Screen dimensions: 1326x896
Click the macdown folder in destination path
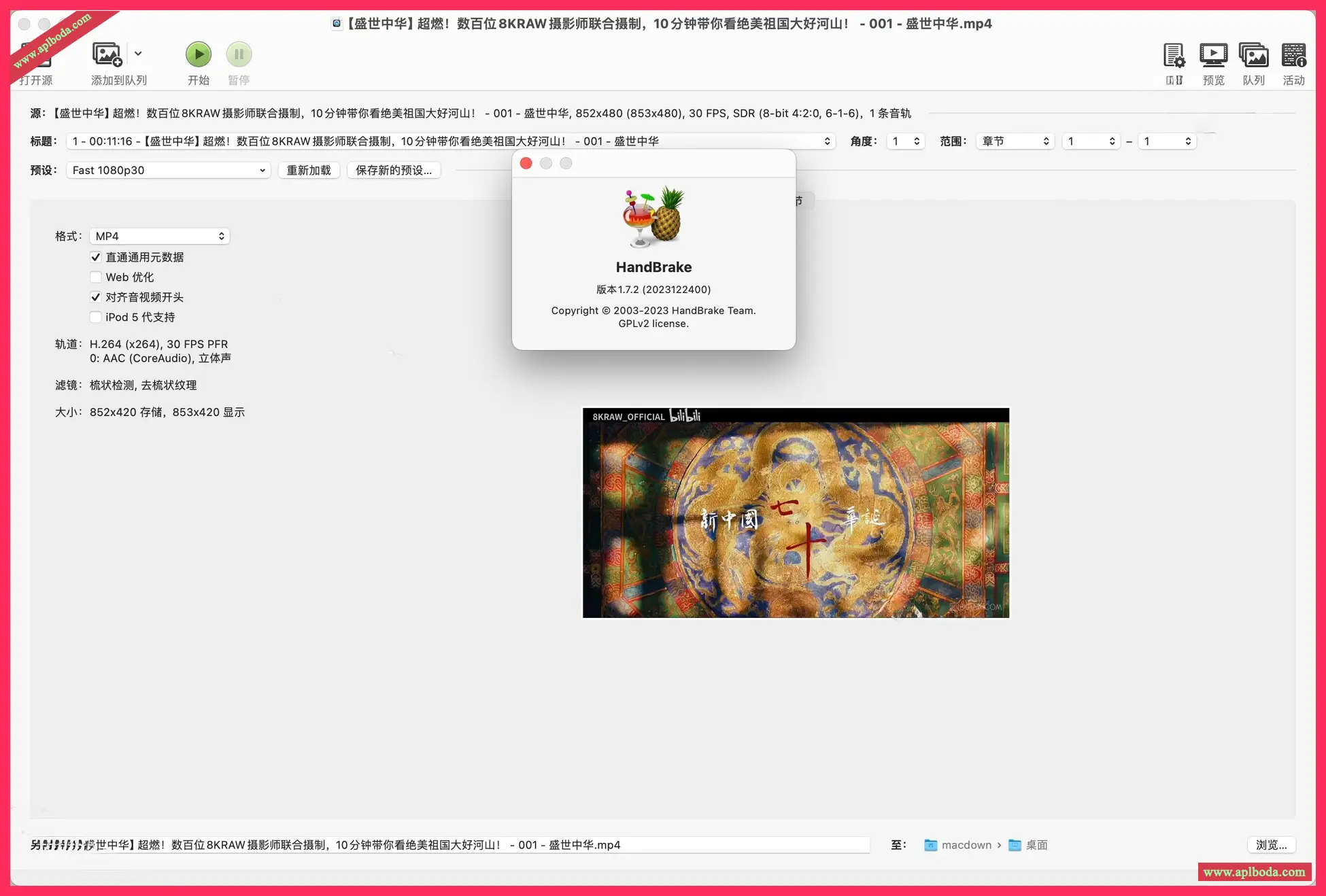click(x=957, y=845)
